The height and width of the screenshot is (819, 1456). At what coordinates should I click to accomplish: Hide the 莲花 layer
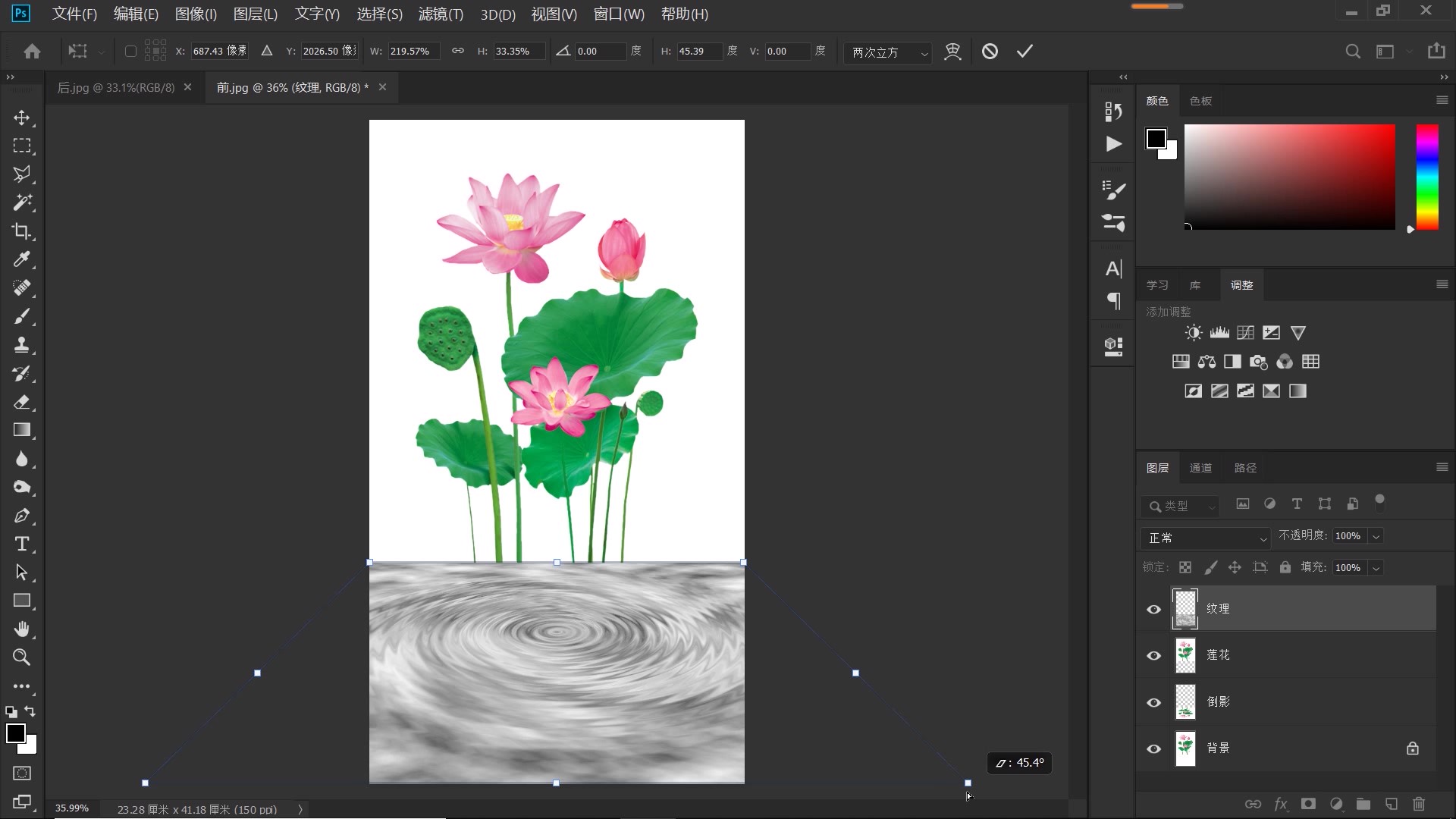(x=1153, y=656)
